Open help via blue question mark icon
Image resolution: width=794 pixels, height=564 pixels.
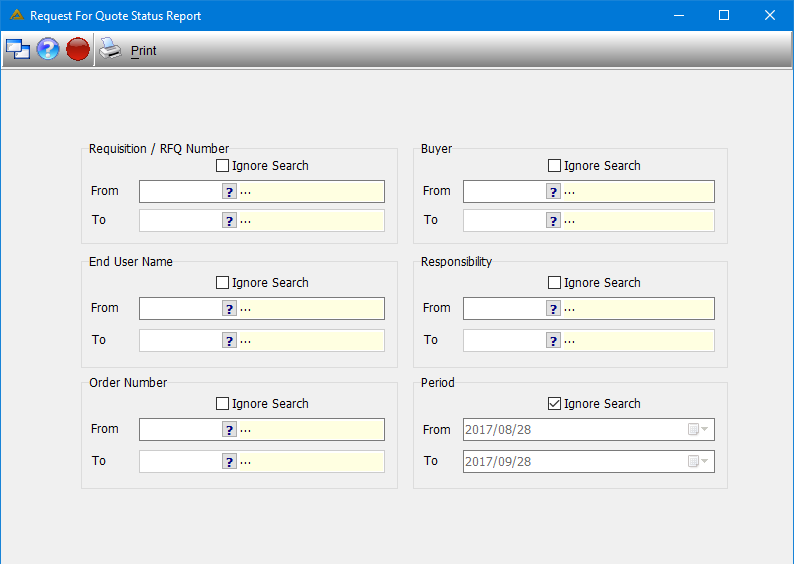tap(48, 49)
